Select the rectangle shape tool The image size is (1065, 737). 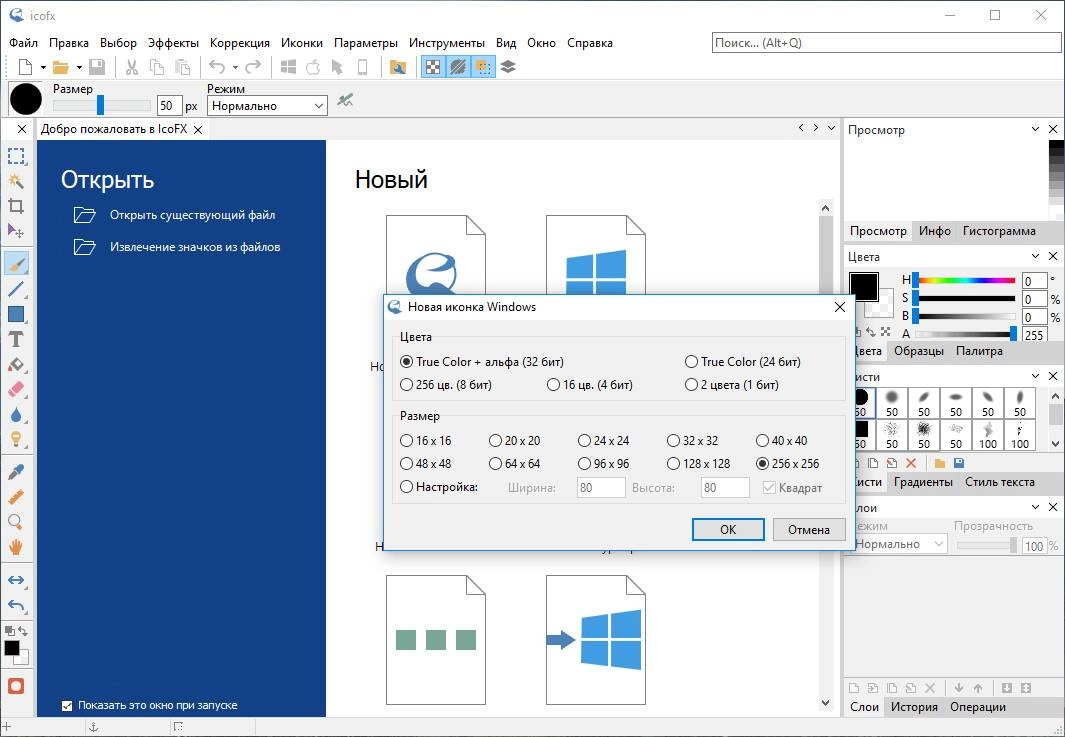click(x=16, y=314)
